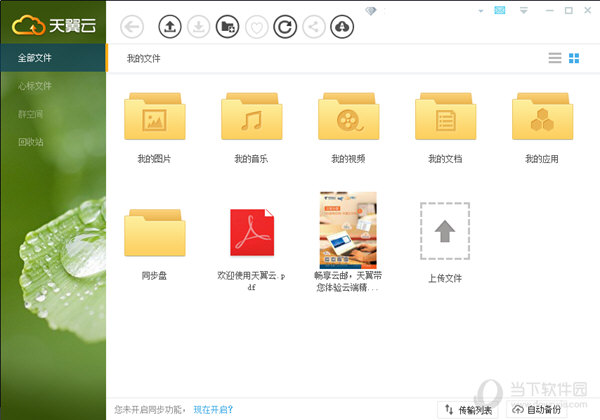The image size is (600, 420).
Task: Click the 我的视频 folder label
Action: pos(348,159)
